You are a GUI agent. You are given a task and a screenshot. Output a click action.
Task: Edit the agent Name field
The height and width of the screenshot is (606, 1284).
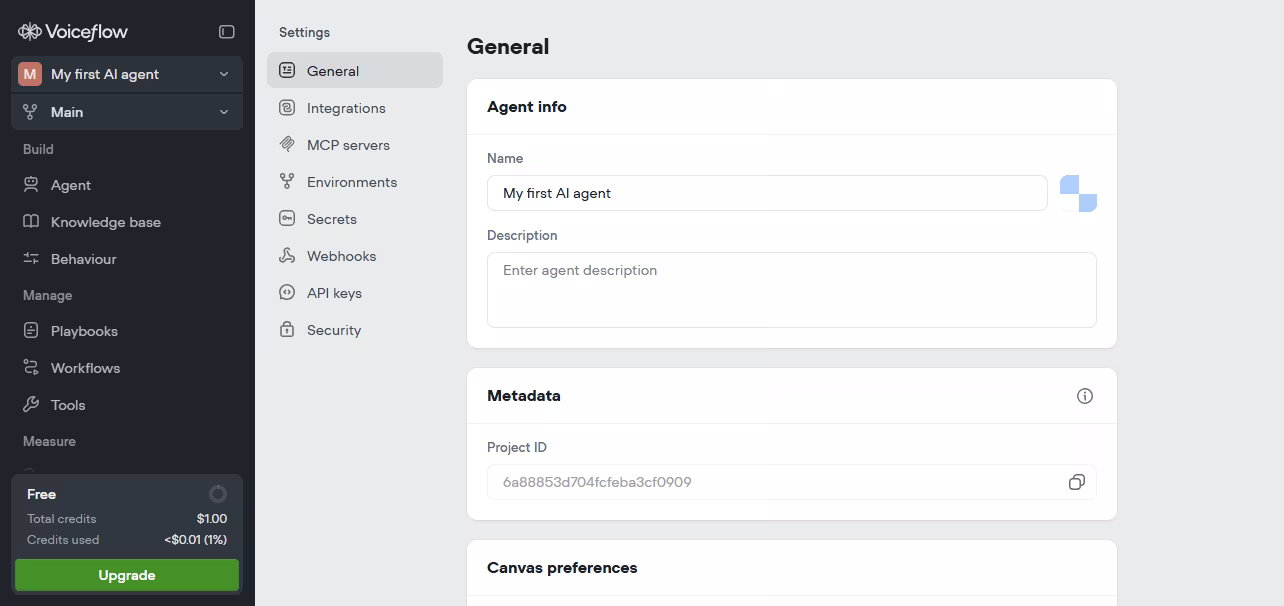(x=767, y=193)
